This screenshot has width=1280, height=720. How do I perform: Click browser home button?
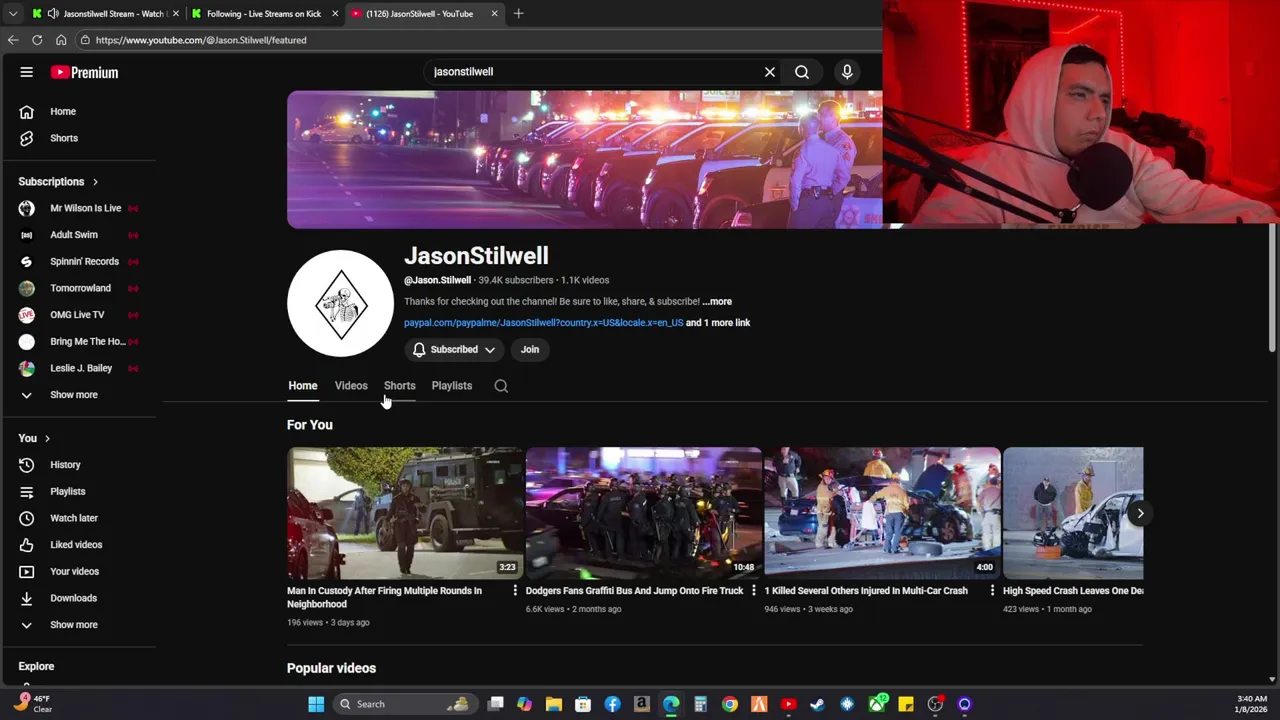coord(61,40)
